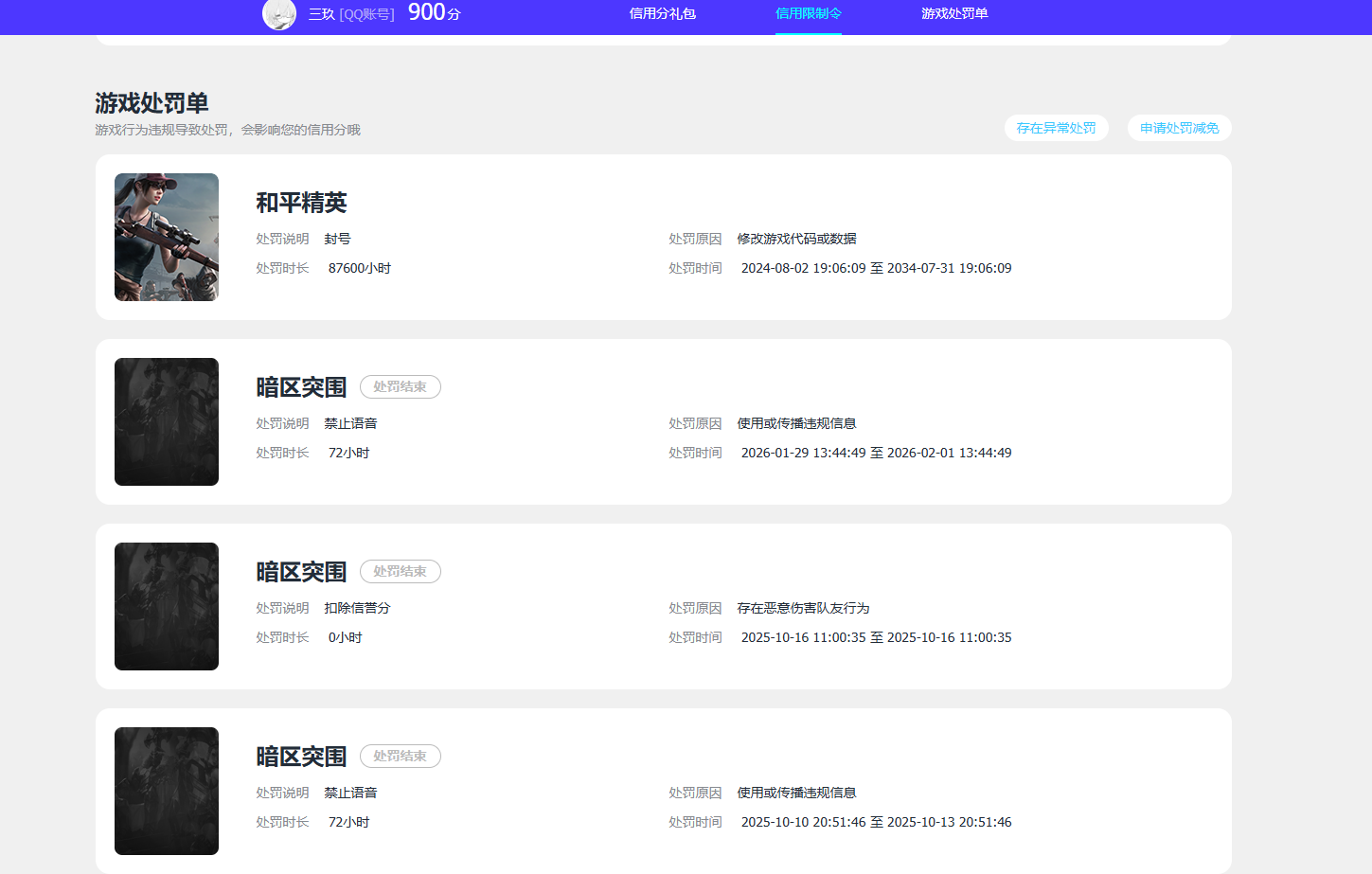
Task: Select the 和平精英 game title
Action: pyautogui.click(x=301, y=203)
